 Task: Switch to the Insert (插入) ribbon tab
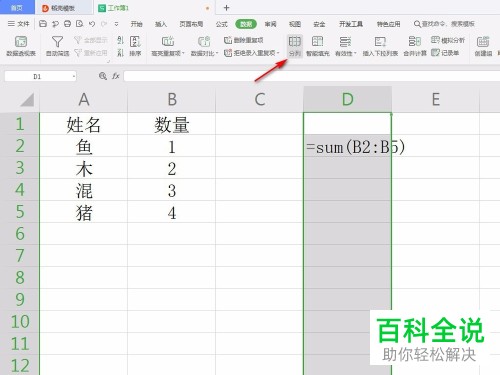161,24
